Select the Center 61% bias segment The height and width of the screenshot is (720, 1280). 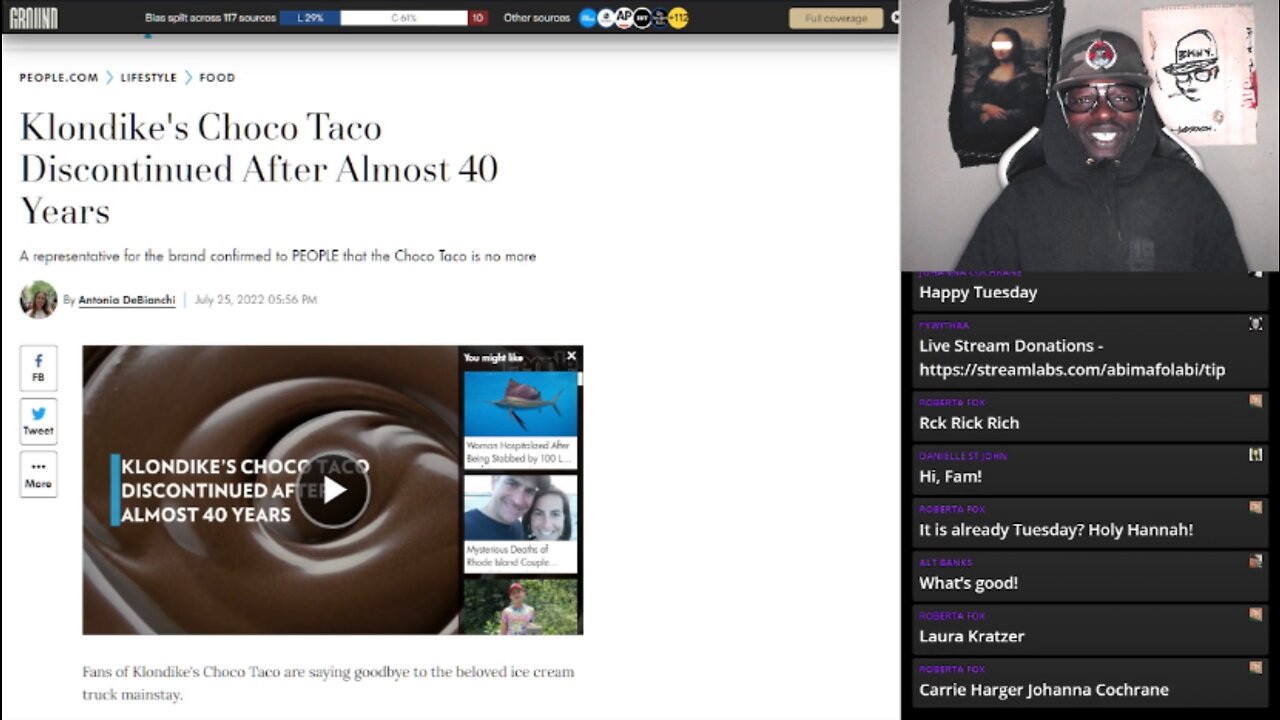click(404, 18)
